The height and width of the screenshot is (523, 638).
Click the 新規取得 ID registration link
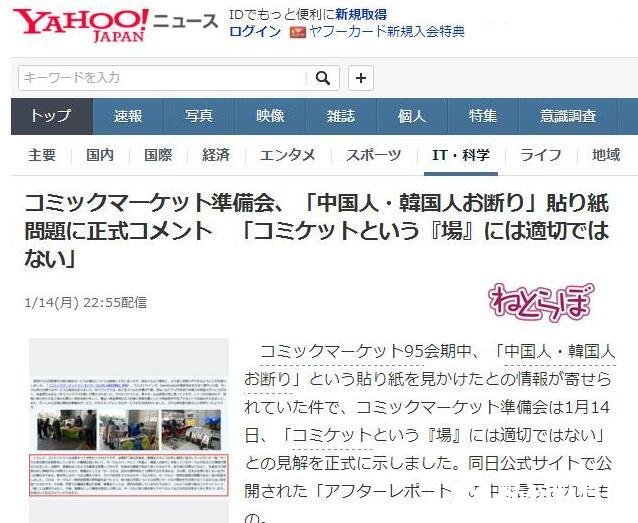click(x=361, y=14)
